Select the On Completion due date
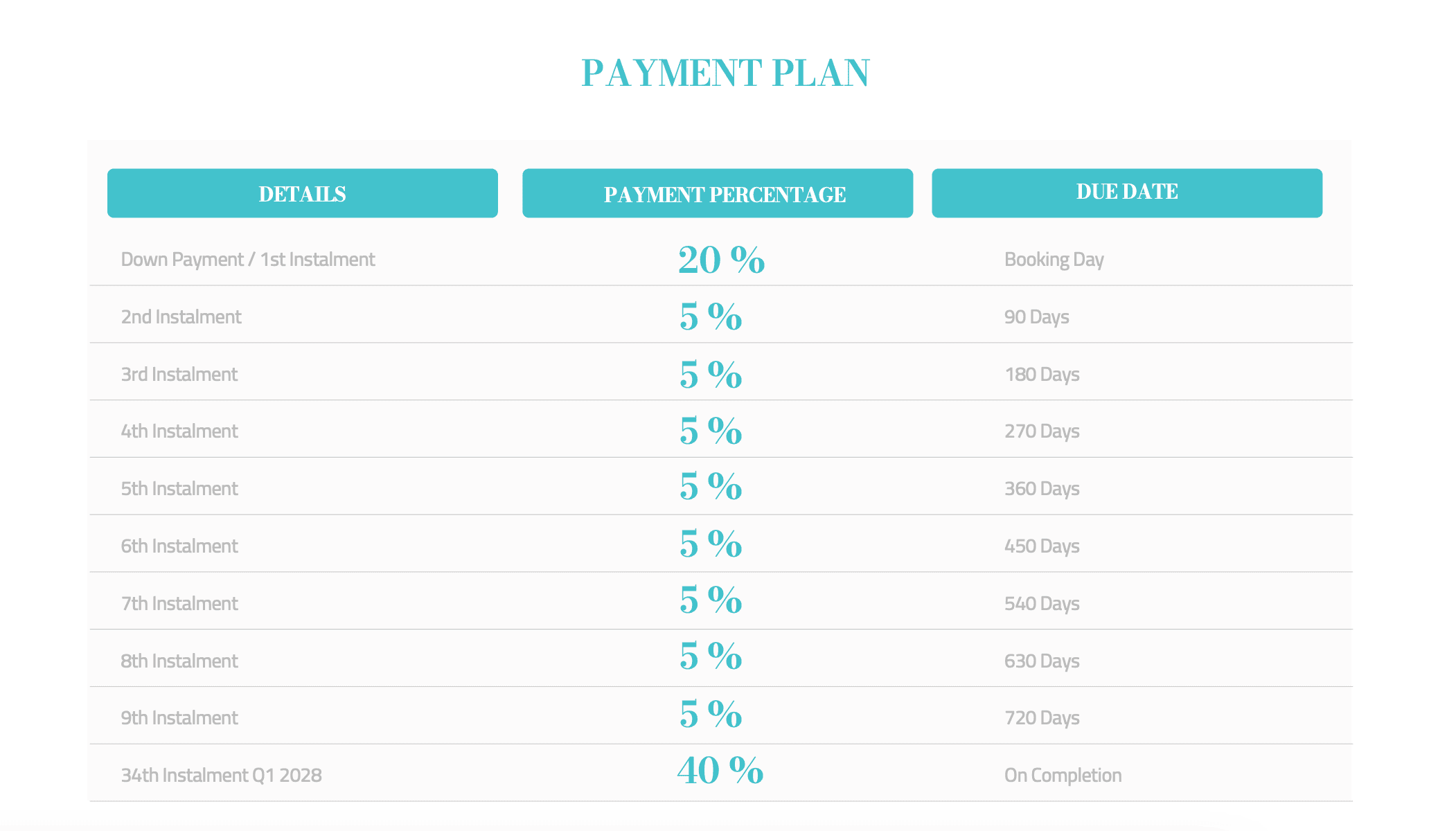This screenshot has width=1456, height=831. pos(1063,776)
